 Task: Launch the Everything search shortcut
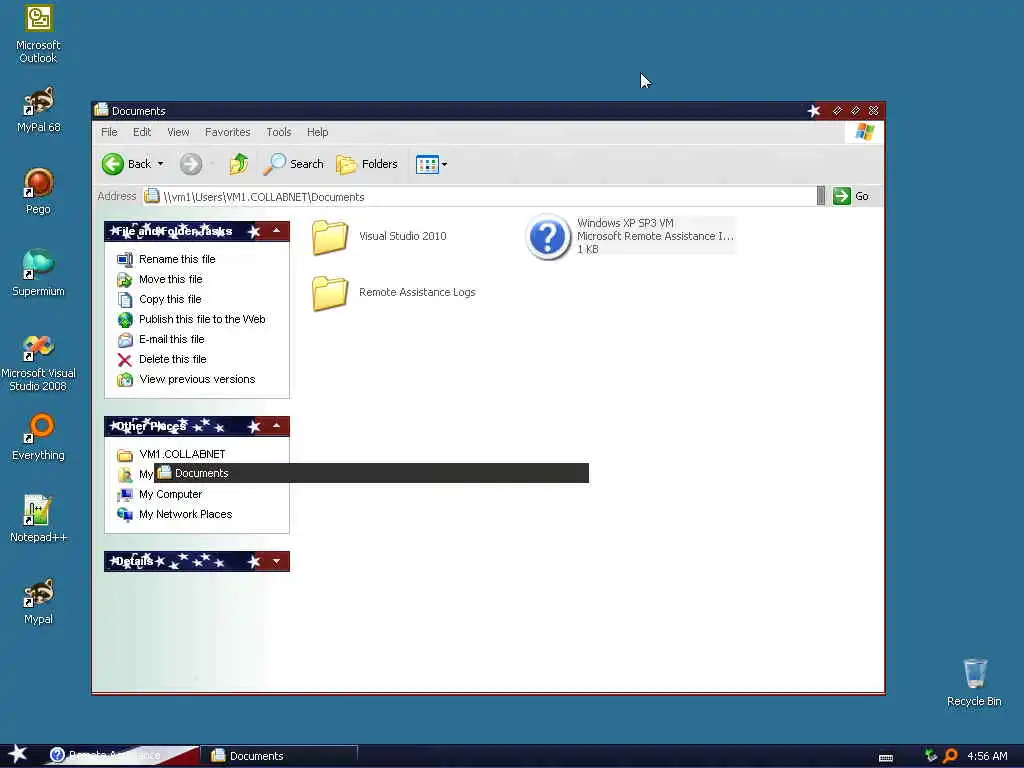pyautogui.click(x=38, y=438)
